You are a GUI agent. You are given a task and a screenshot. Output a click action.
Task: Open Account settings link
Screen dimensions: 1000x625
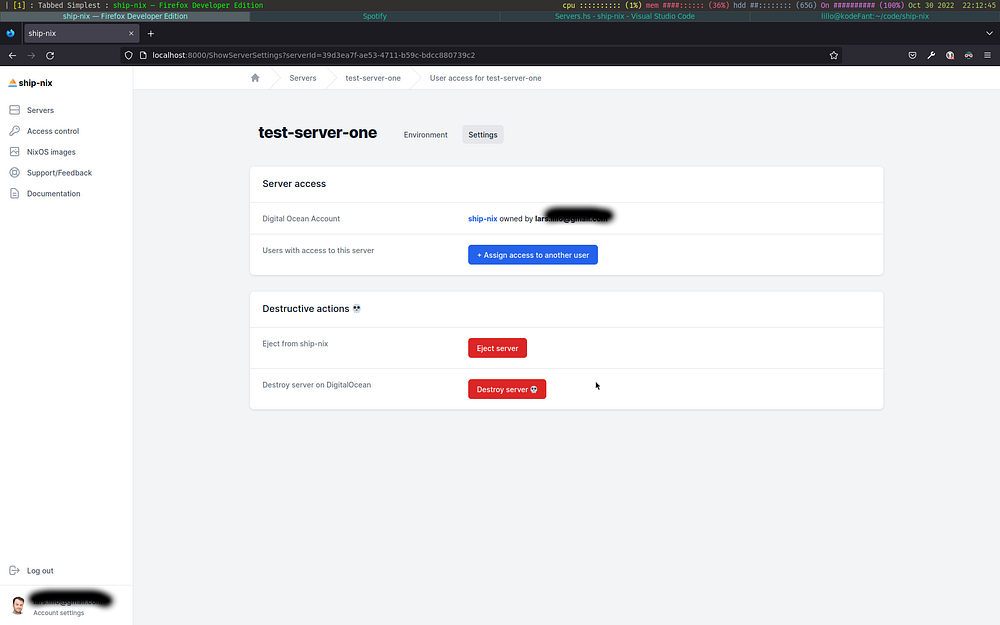pos(59,613)
